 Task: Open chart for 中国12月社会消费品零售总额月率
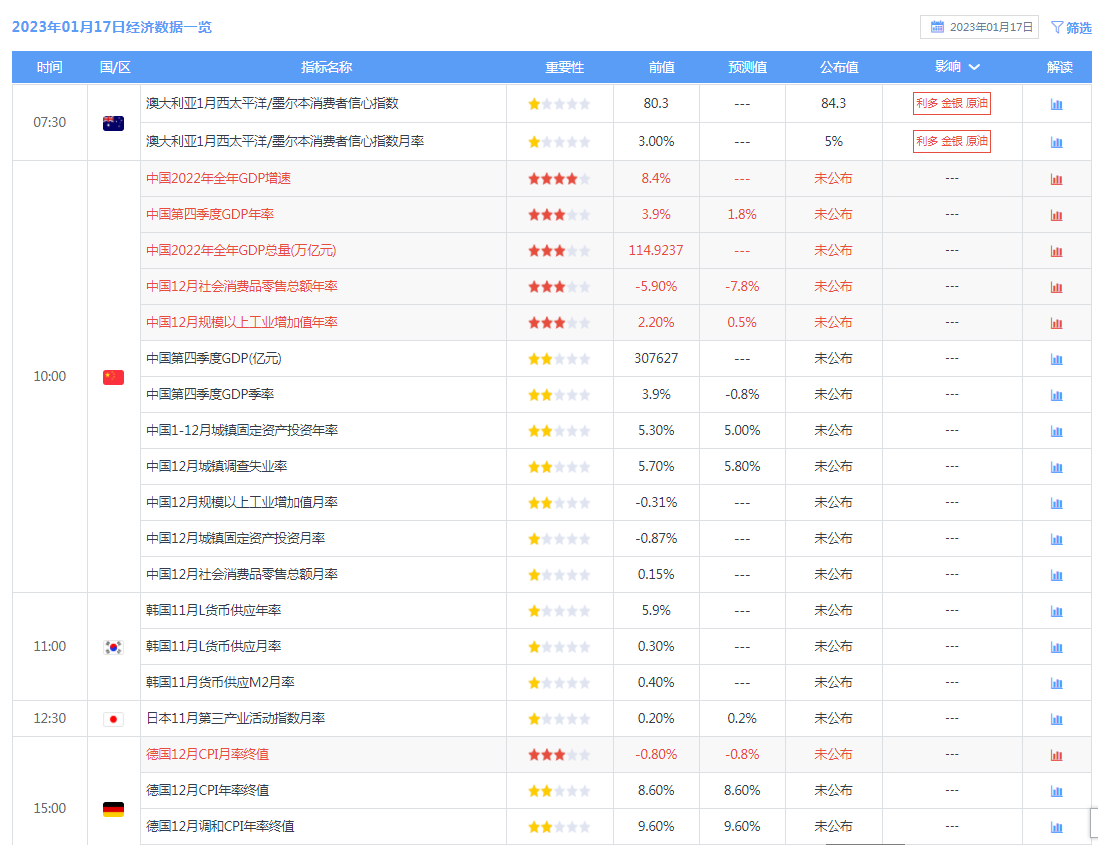tap(1056, 575)
